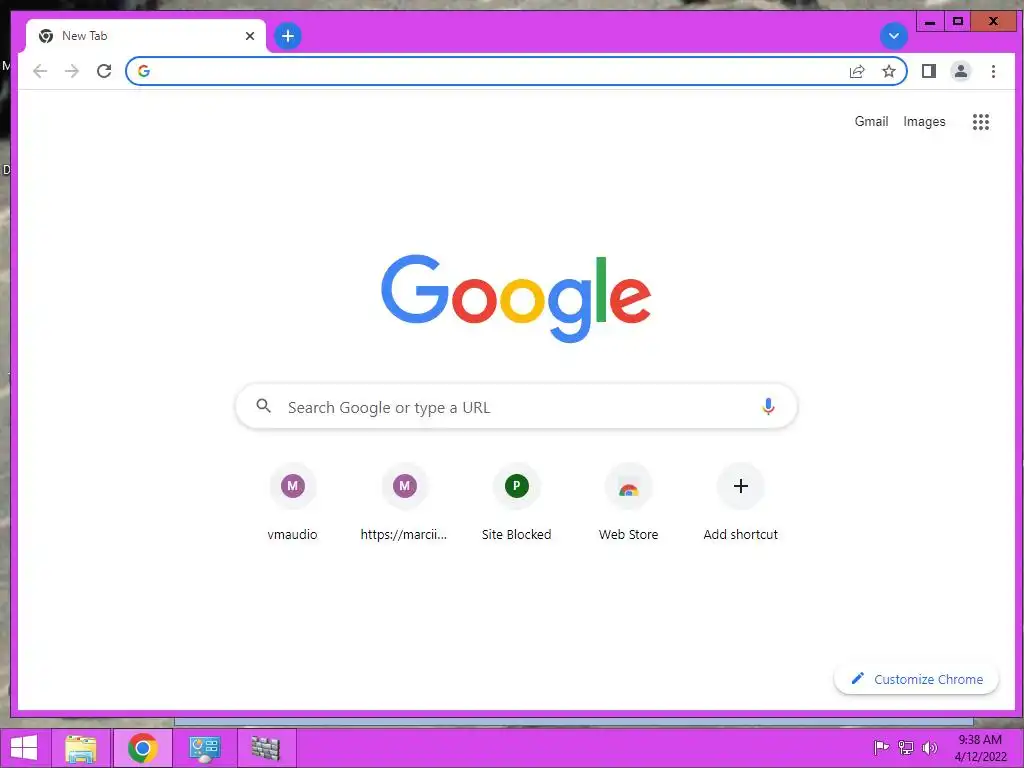Click the Google logo
This screenshot has height=768, width=1024.
[x=516, y=298]
